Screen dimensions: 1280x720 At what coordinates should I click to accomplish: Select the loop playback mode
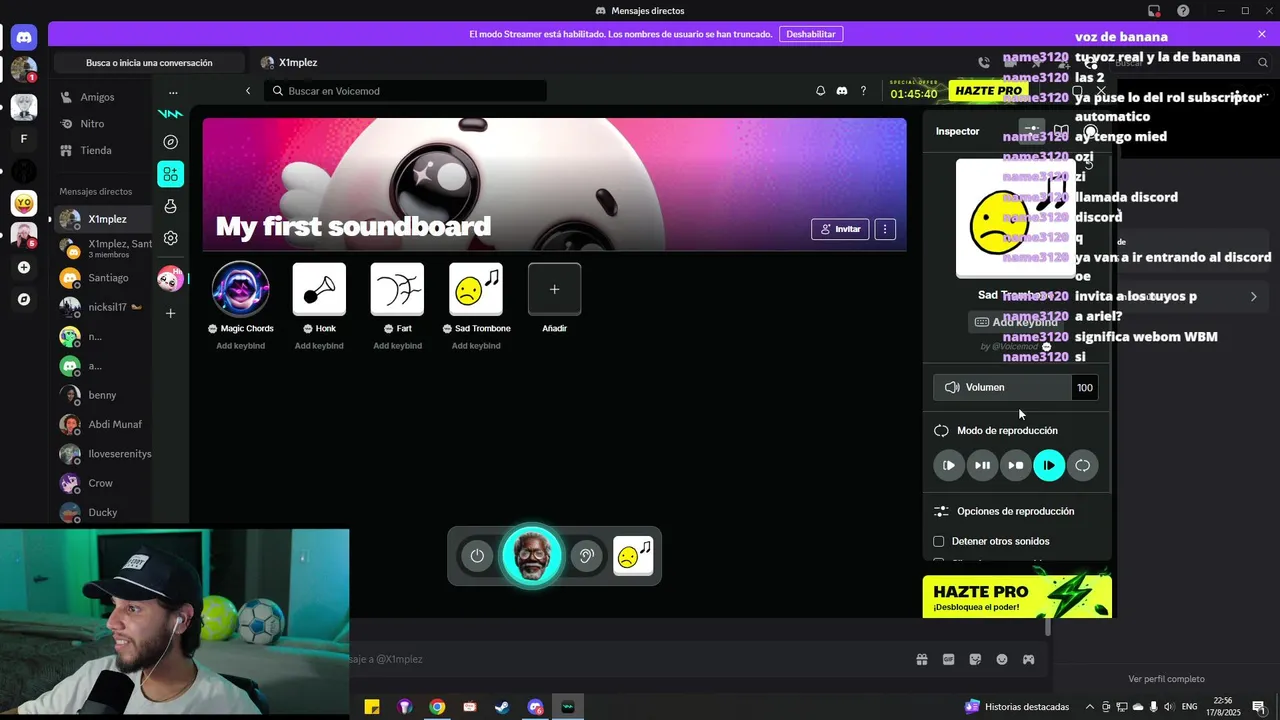pyautogui.click(x=1082, y=465)
